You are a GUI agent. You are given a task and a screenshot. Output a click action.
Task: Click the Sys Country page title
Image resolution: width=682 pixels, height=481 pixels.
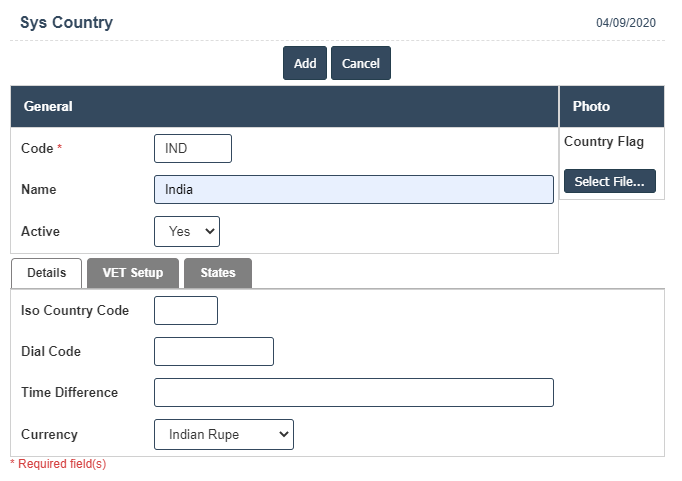click(x=66, y=22)
